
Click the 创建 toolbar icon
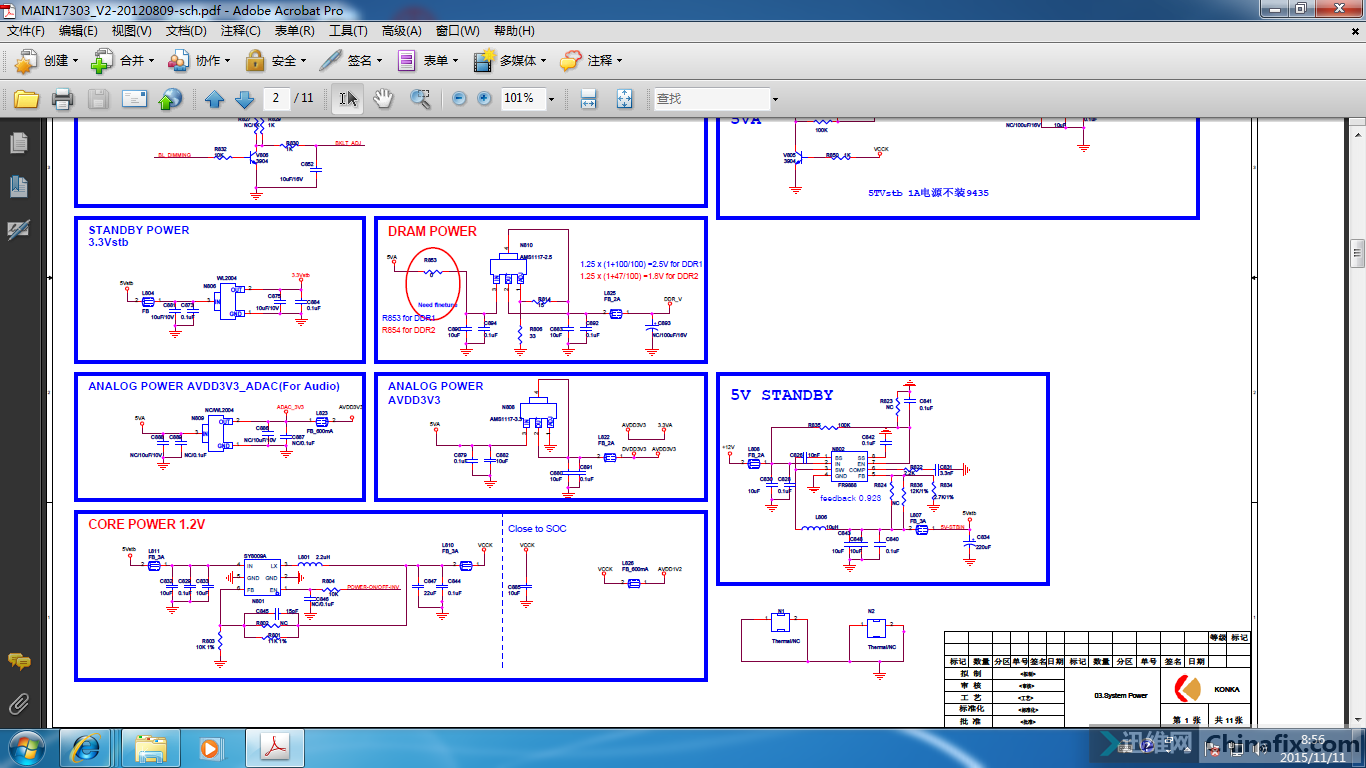click(25, 61)
